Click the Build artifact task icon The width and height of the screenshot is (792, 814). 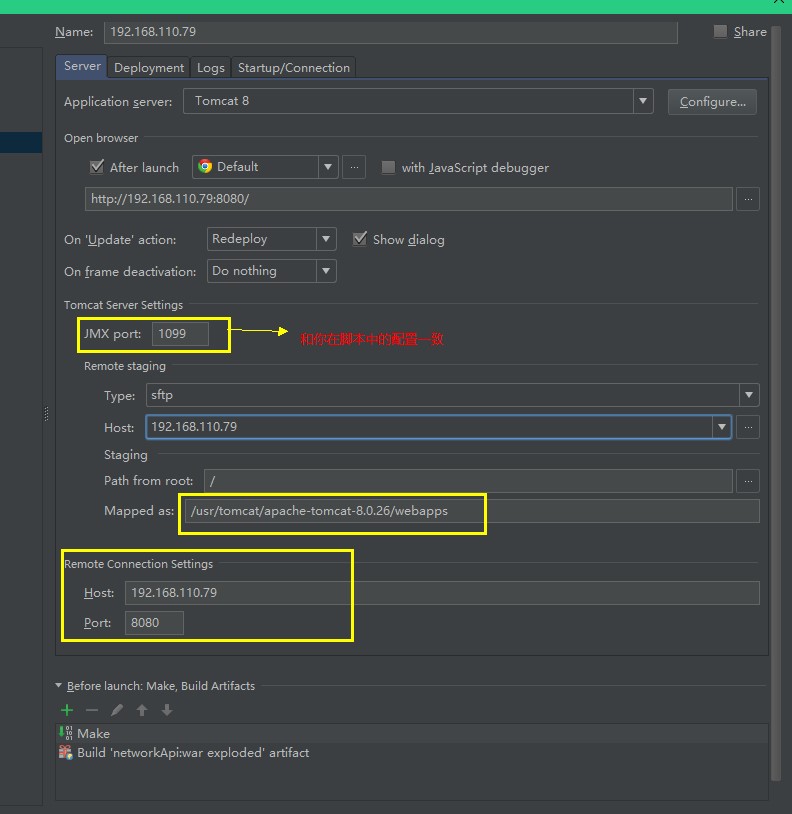65,752
